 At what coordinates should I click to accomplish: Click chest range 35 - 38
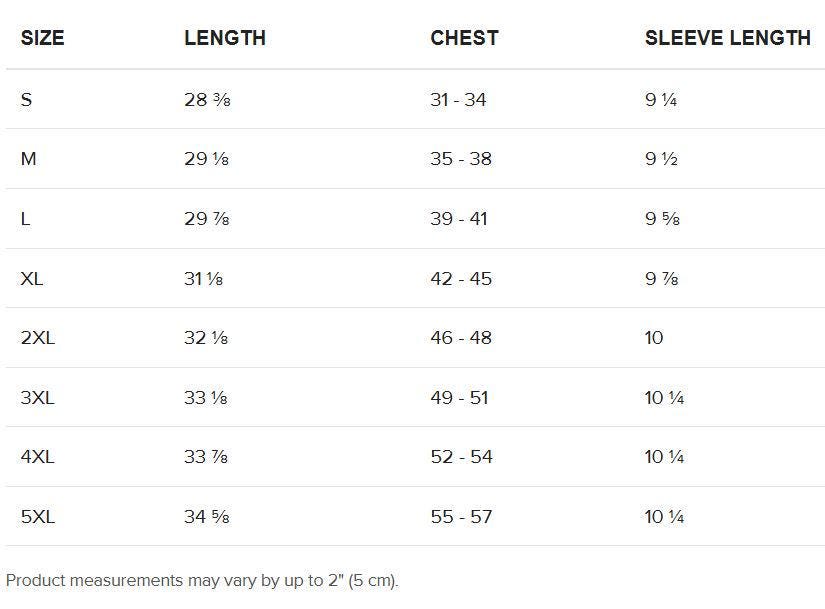(461, 159)
